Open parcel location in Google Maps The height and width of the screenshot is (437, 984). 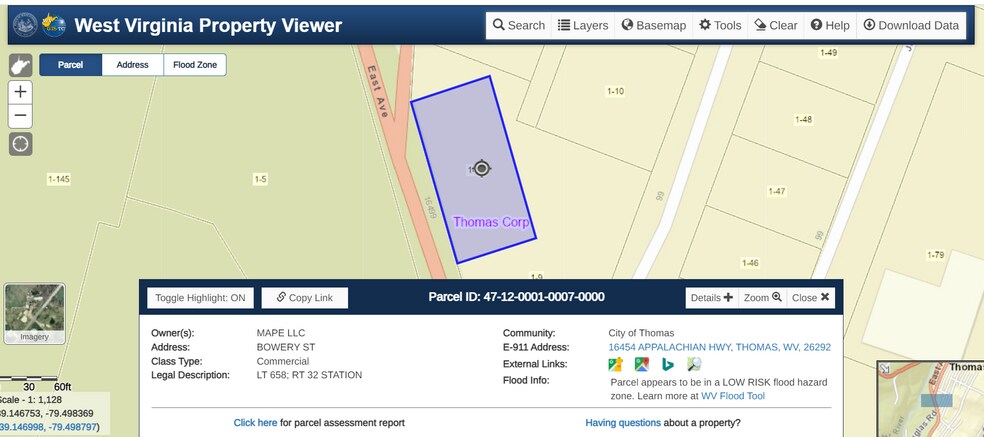641,364
